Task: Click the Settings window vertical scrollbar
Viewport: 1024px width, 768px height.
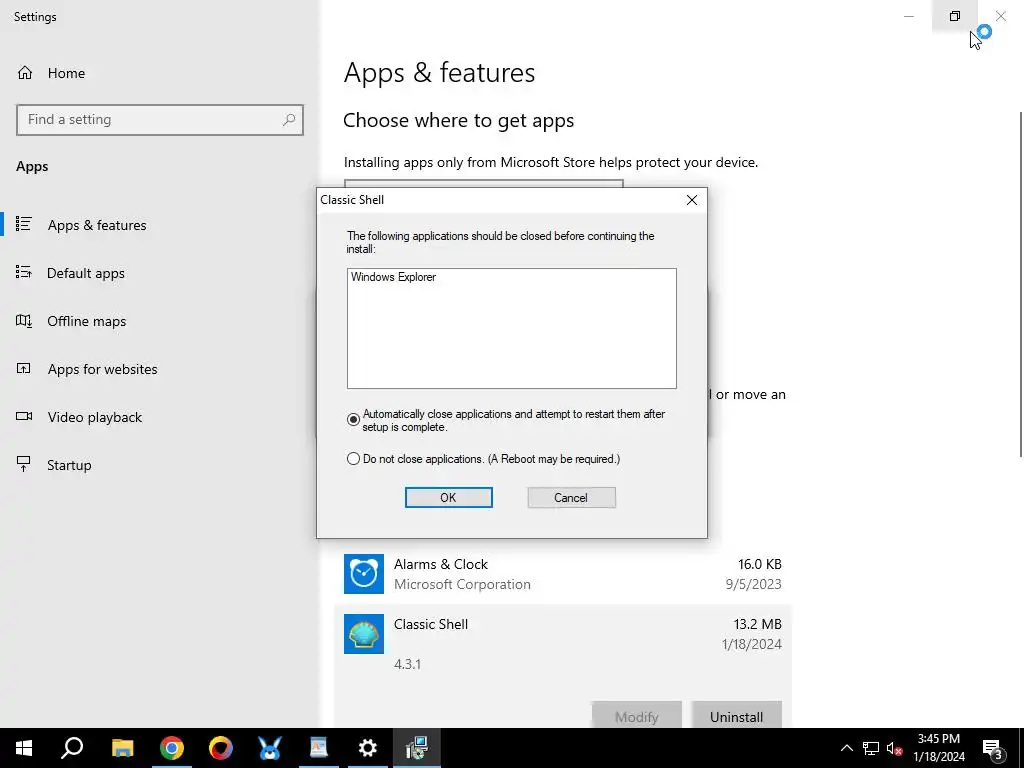Action: (x=1021, y=284)
